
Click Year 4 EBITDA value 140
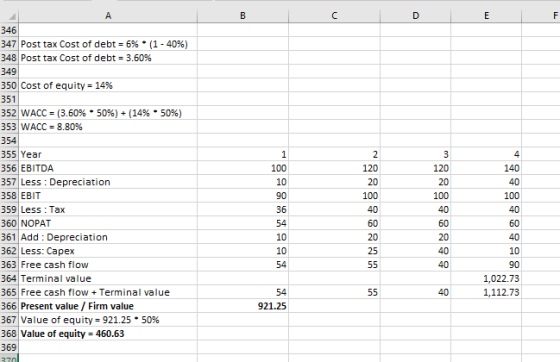pyautogui.click(x=486, y=168)
